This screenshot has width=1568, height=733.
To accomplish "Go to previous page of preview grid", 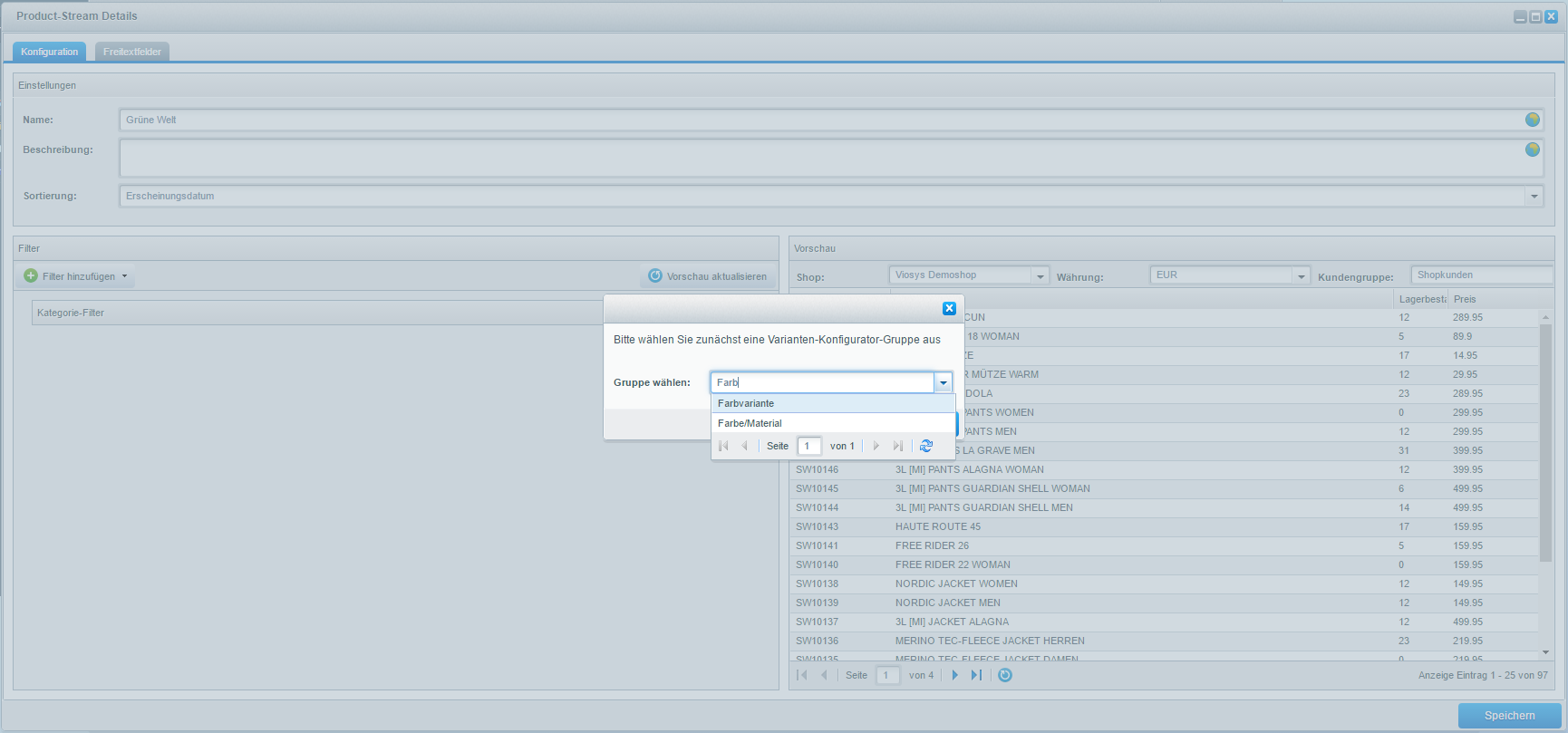I will [823, 675].
